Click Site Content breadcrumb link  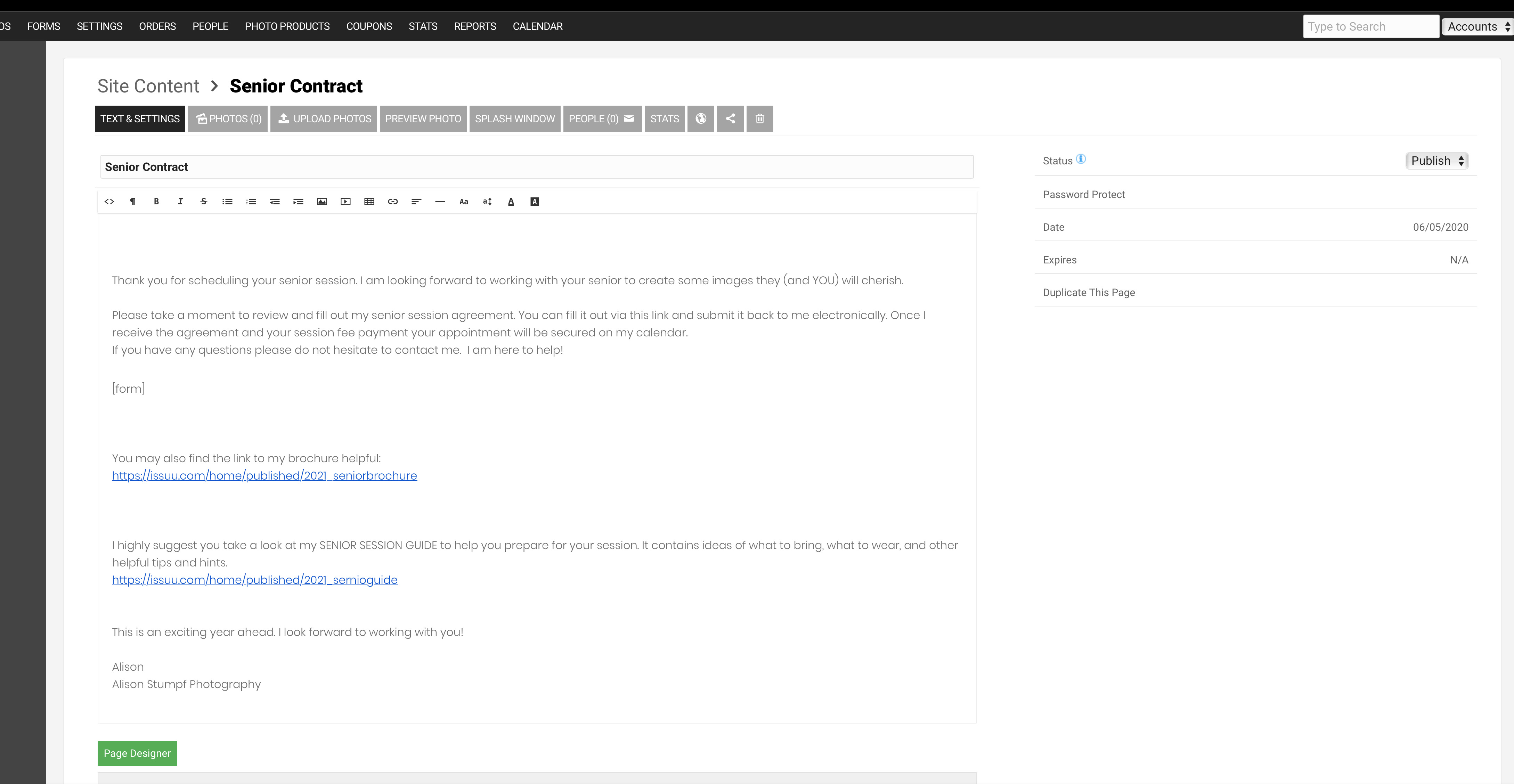[x=148, y=86]
